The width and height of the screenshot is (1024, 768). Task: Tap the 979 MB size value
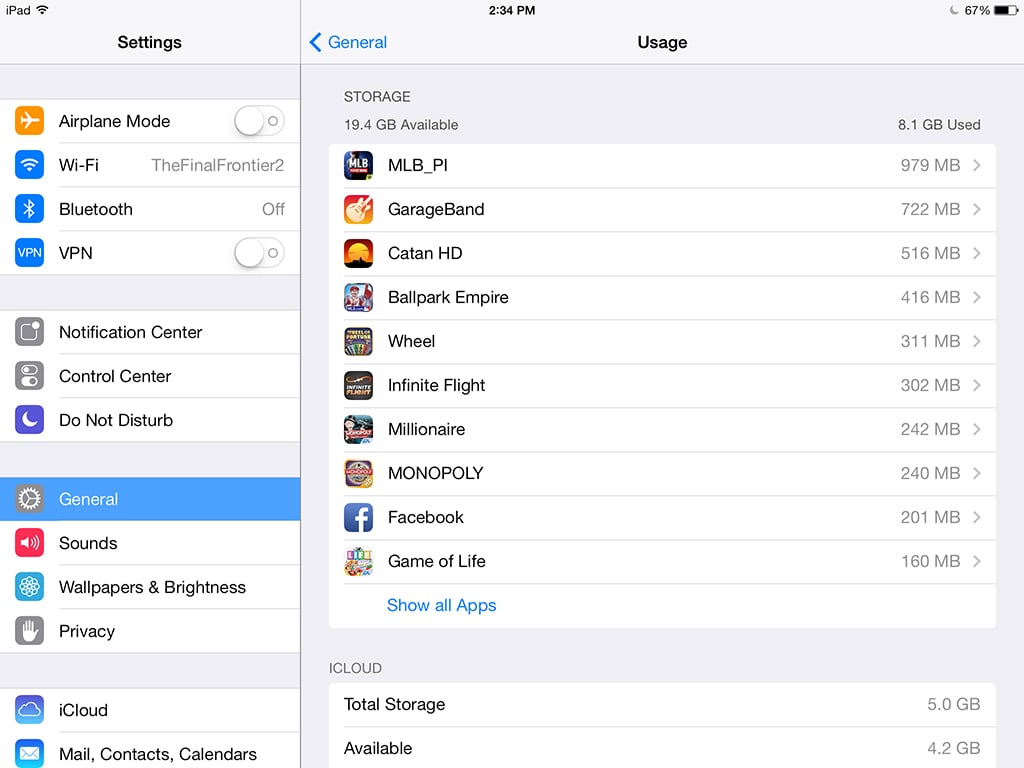click(x=930, y=165)
